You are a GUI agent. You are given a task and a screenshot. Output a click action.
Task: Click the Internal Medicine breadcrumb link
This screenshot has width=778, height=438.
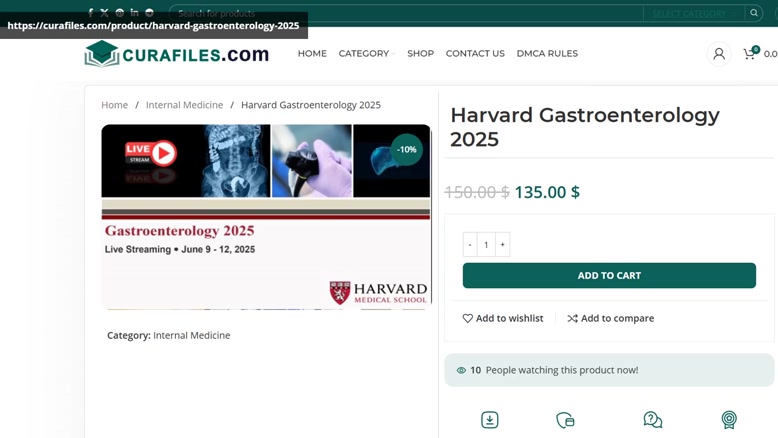pyautogui.click(x=184, y=105)
